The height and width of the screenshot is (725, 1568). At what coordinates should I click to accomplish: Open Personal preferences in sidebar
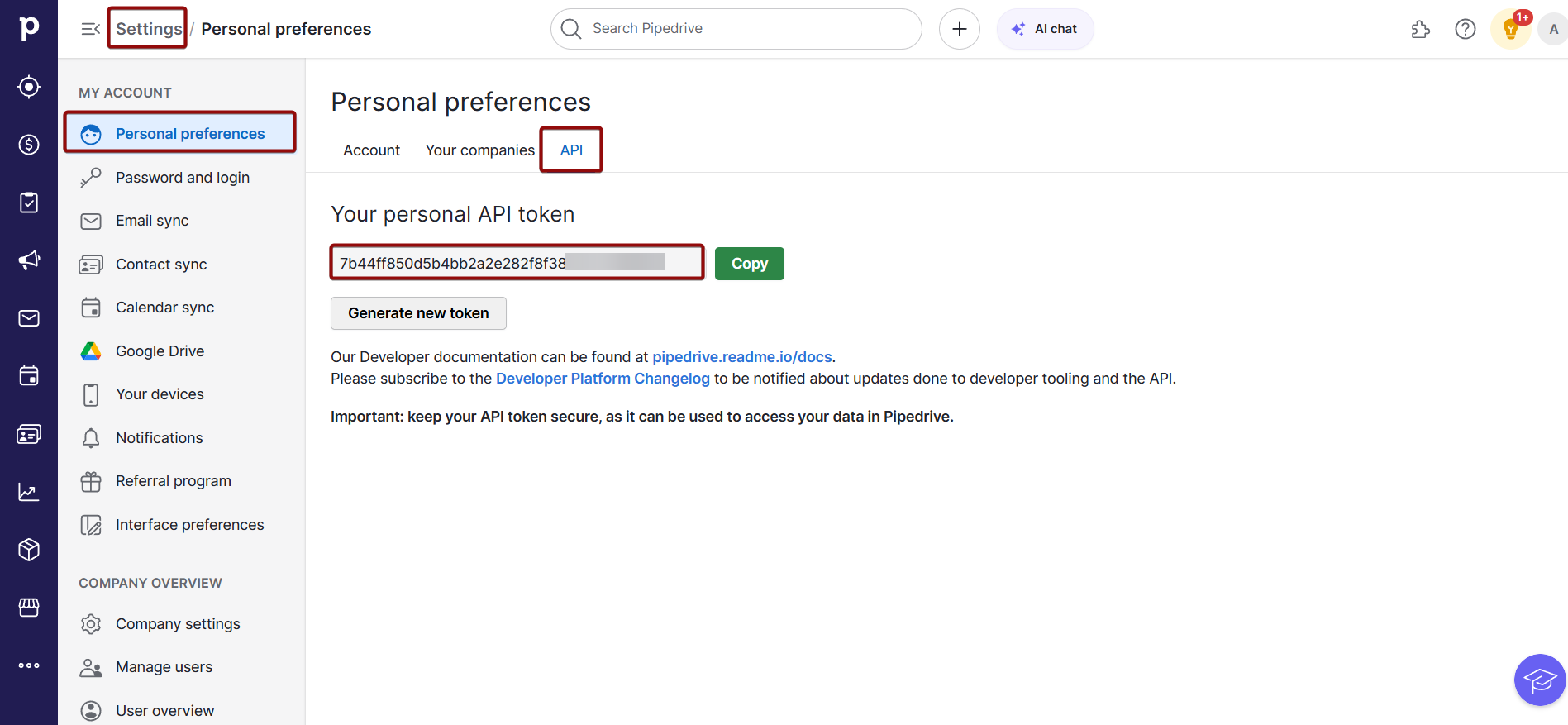[x=180, y=134]
